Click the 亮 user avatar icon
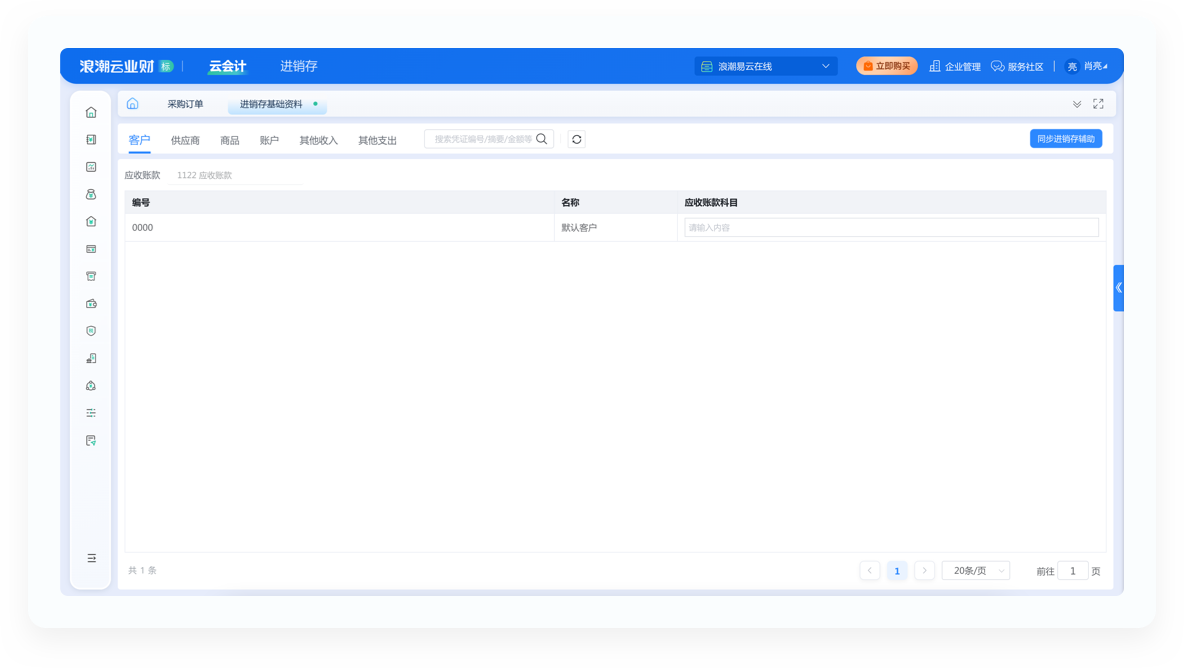Image resolution: width=1184 pixels, height=668 pixels. [1072, 66]
